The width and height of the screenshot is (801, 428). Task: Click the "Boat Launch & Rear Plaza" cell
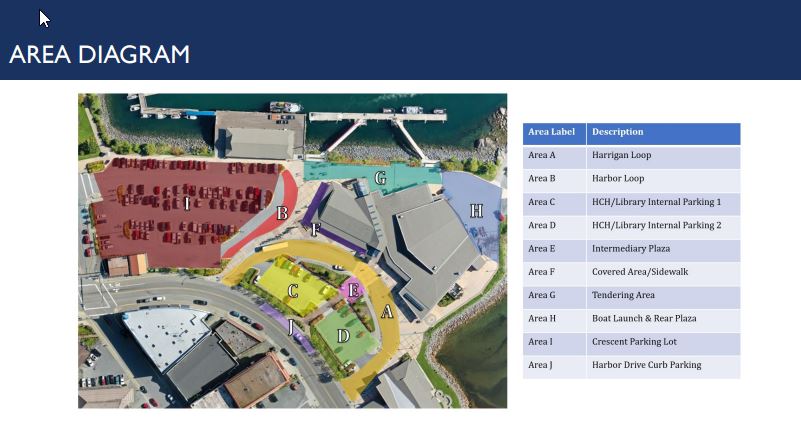(x=644, y=318)
